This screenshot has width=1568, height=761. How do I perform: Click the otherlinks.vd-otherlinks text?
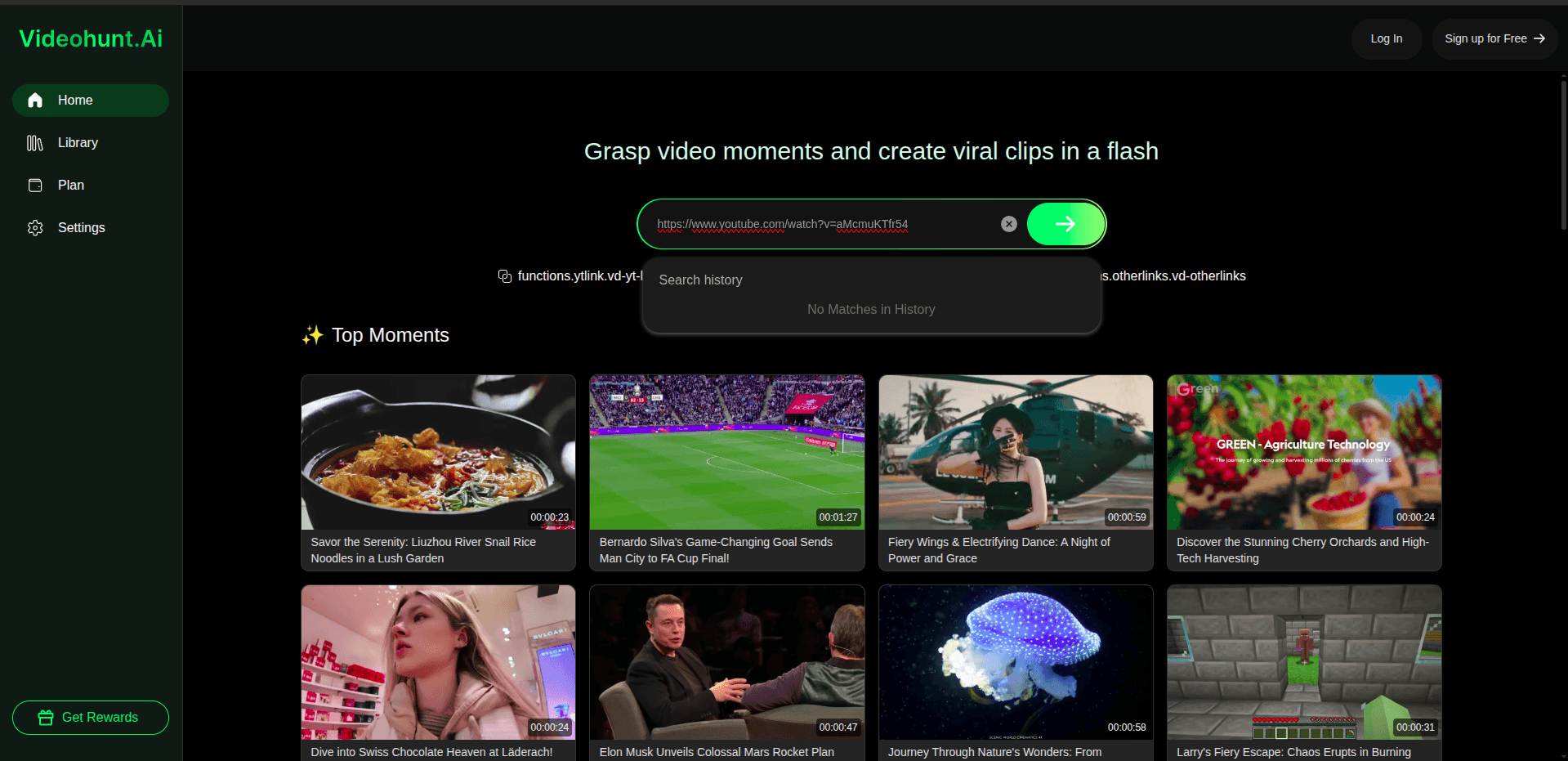[1173, 276]
